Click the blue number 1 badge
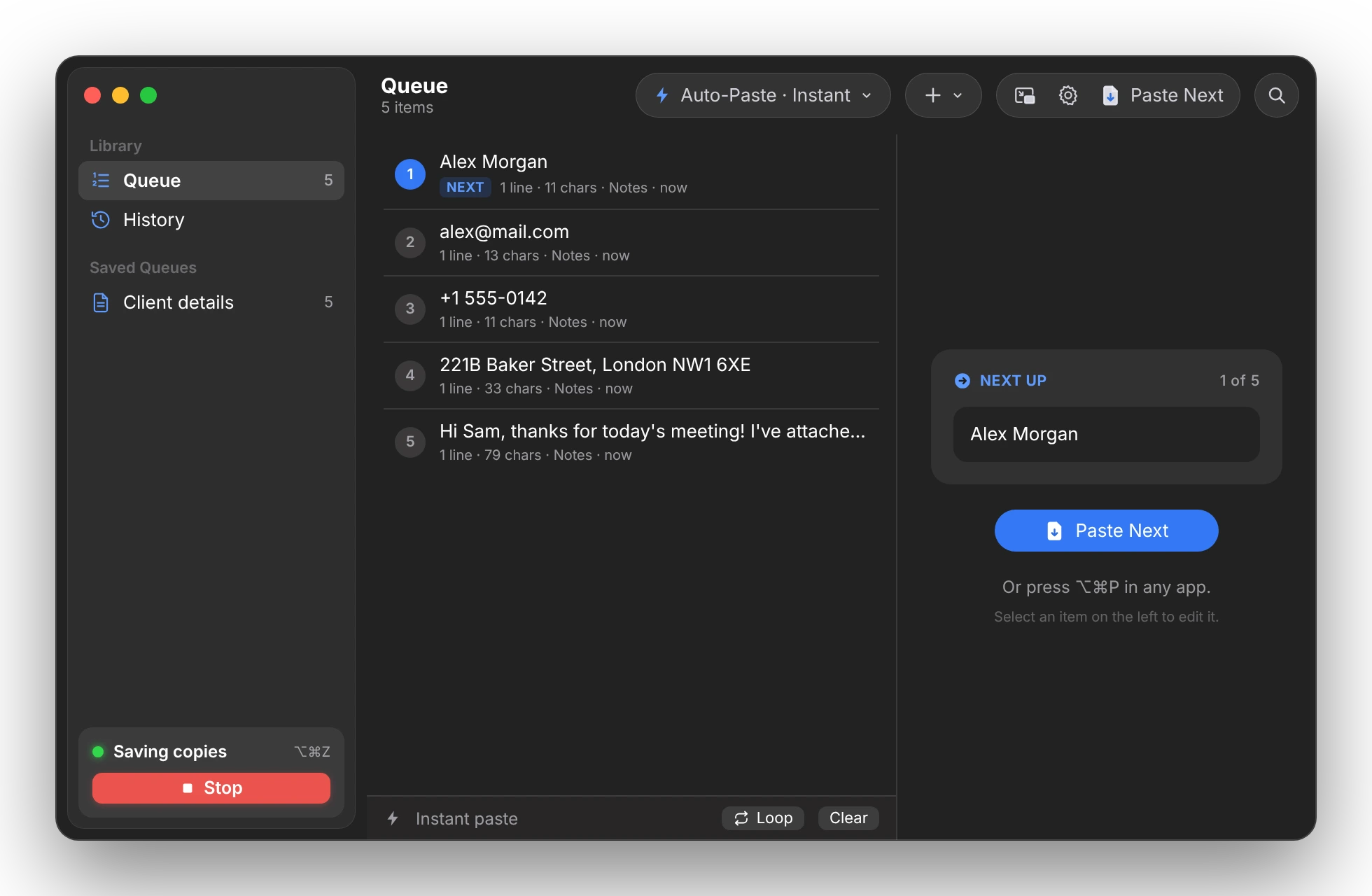This screenshot has height=896, width=1372. click(410, 174)
